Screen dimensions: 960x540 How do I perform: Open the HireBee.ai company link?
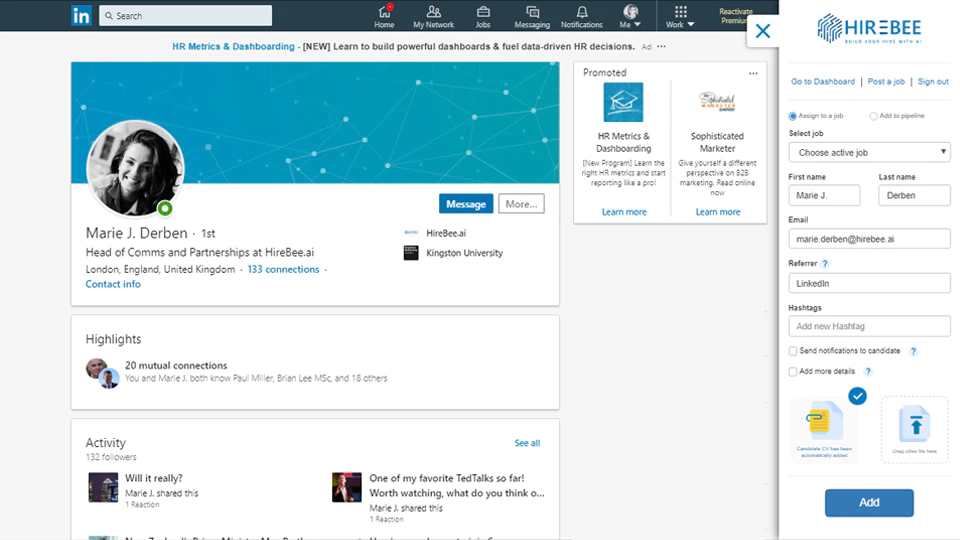446,233
